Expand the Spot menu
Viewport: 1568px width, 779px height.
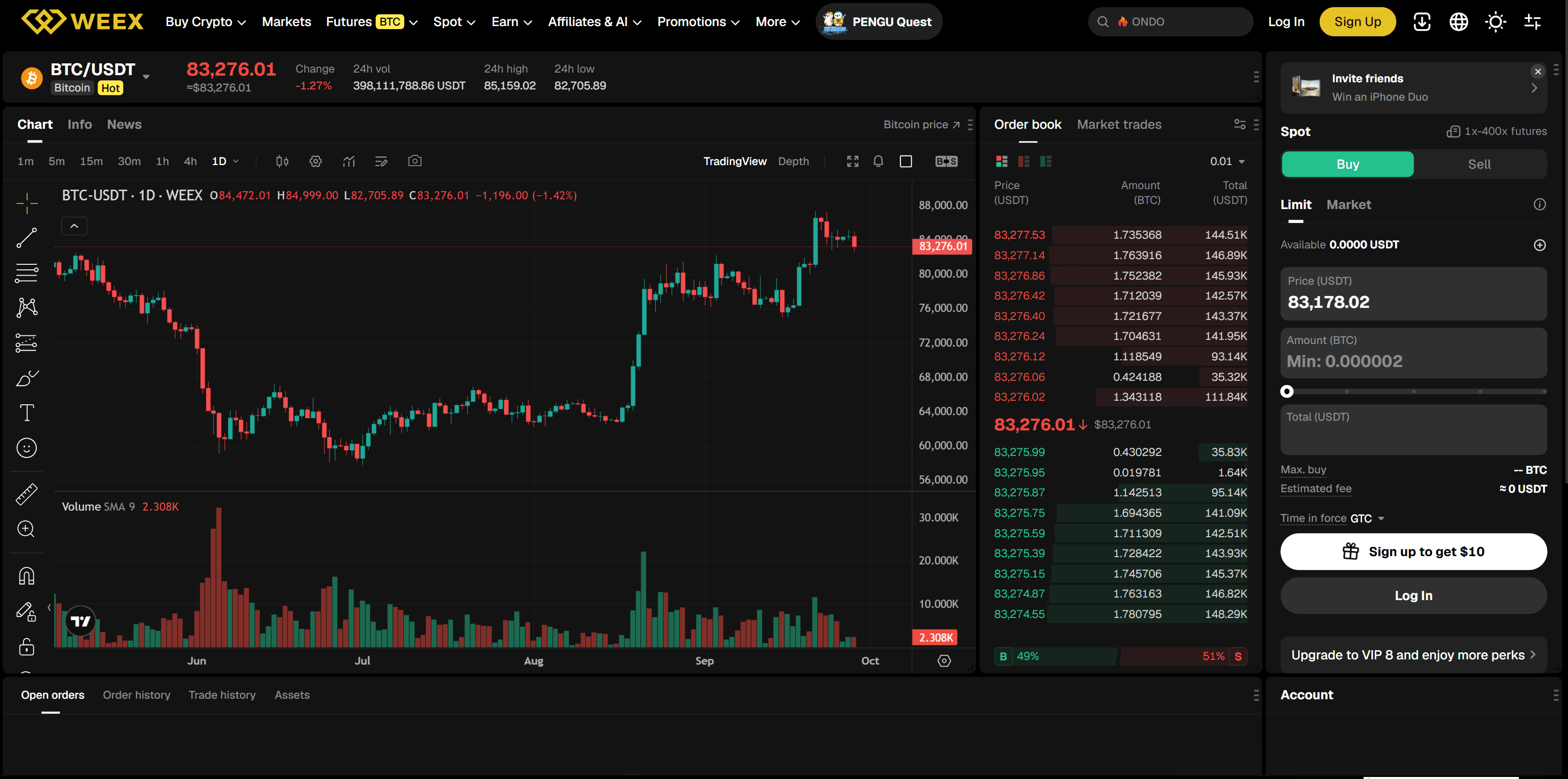point(454,22)
